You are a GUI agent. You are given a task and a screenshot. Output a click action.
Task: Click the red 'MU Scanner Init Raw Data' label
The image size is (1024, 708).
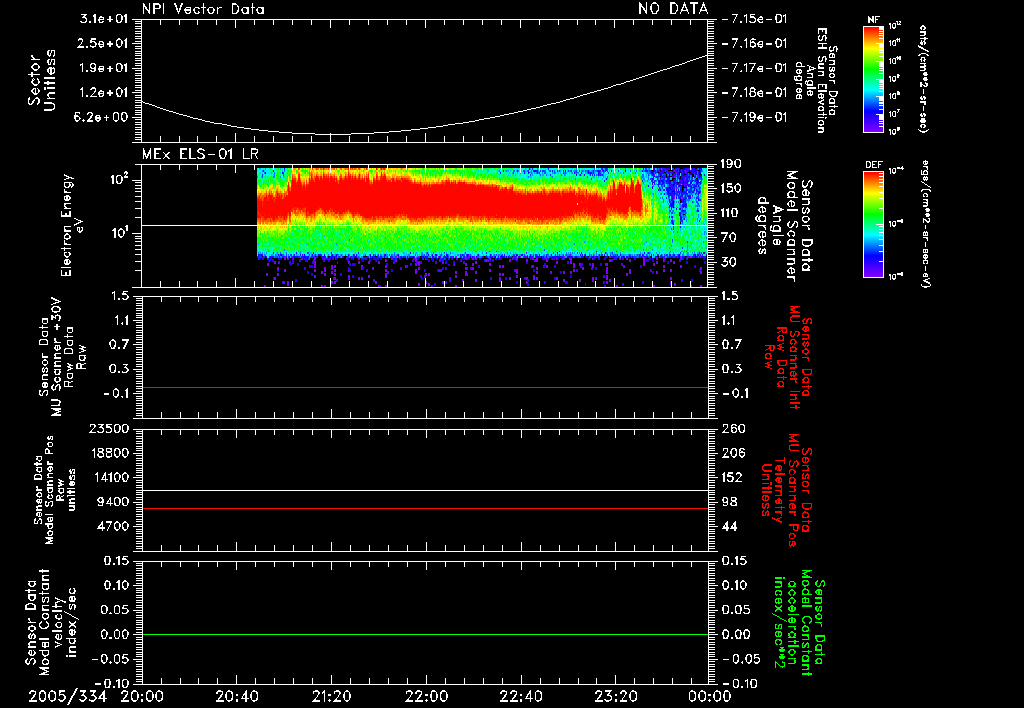(x=788, y=357)
